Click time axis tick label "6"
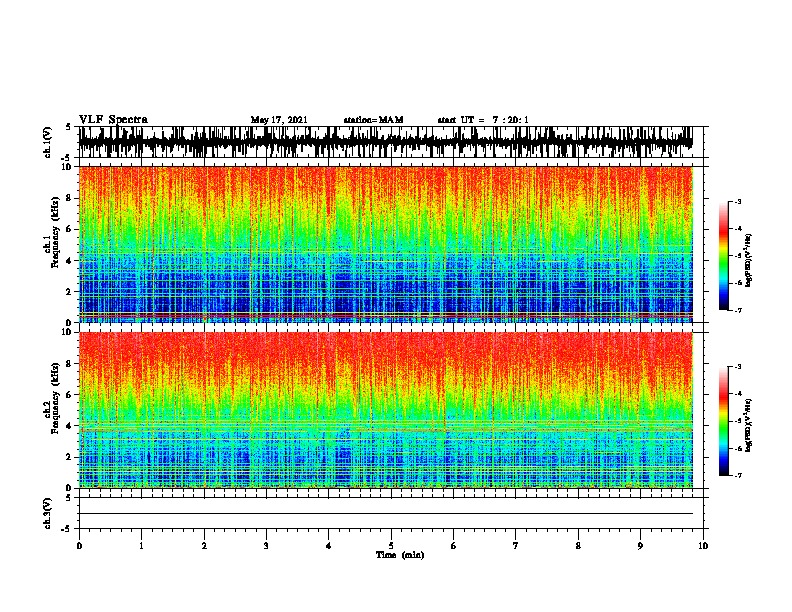 [453, 546]
